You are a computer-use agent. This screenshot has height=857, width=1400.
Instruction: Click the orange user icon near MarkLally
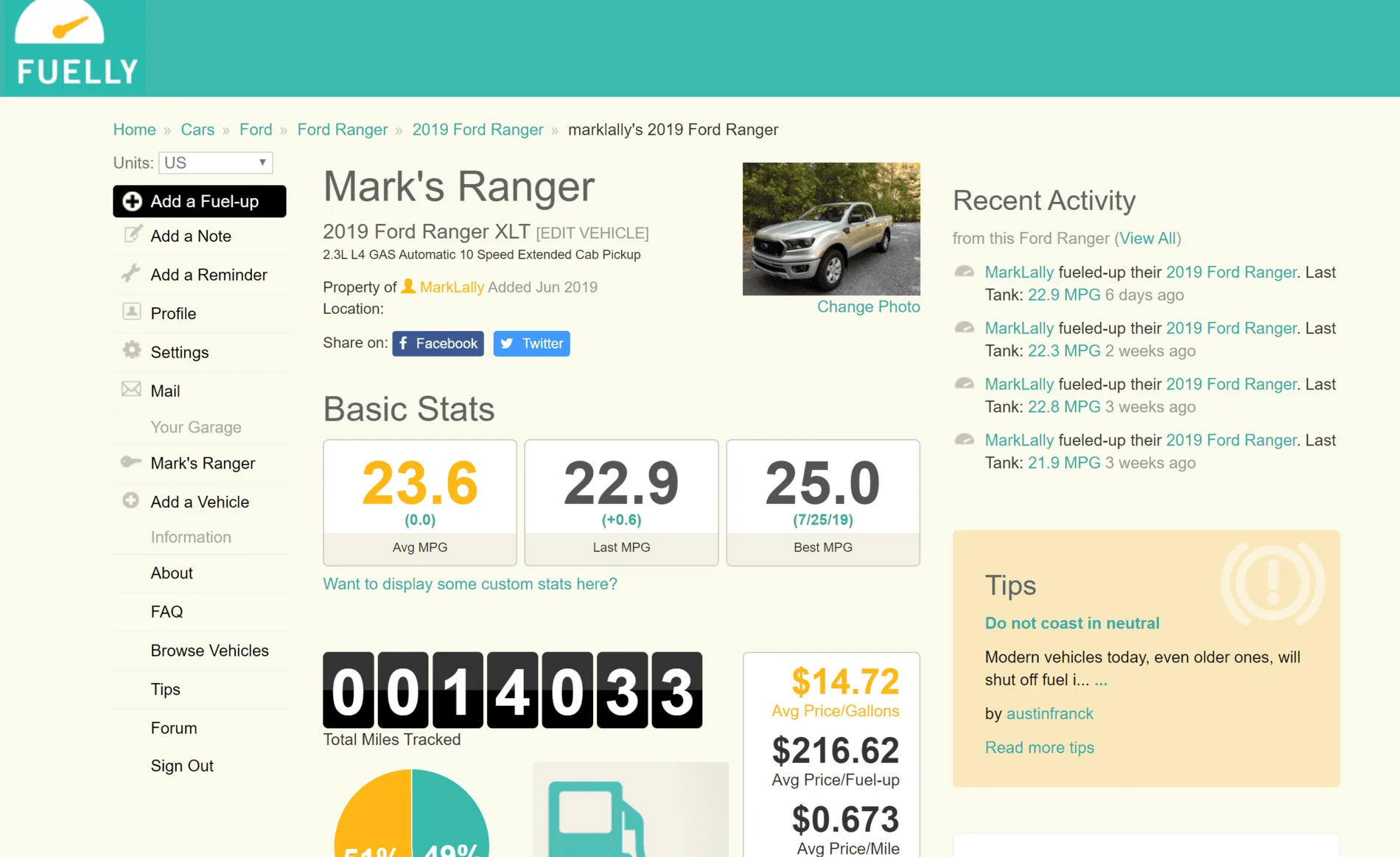[408, 287]
